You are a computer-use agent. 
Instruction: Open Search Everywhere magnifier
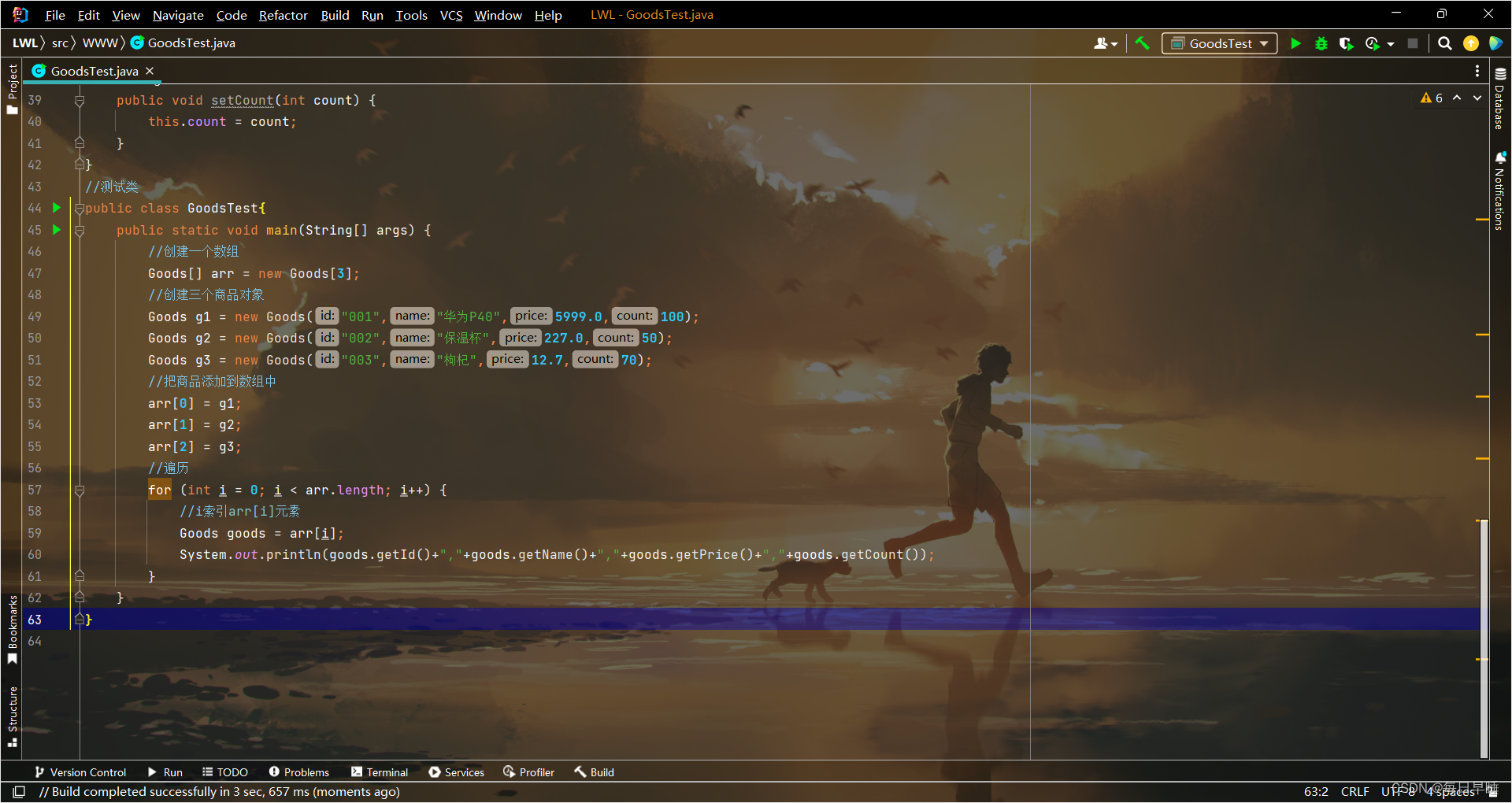tap(1444, 44)
